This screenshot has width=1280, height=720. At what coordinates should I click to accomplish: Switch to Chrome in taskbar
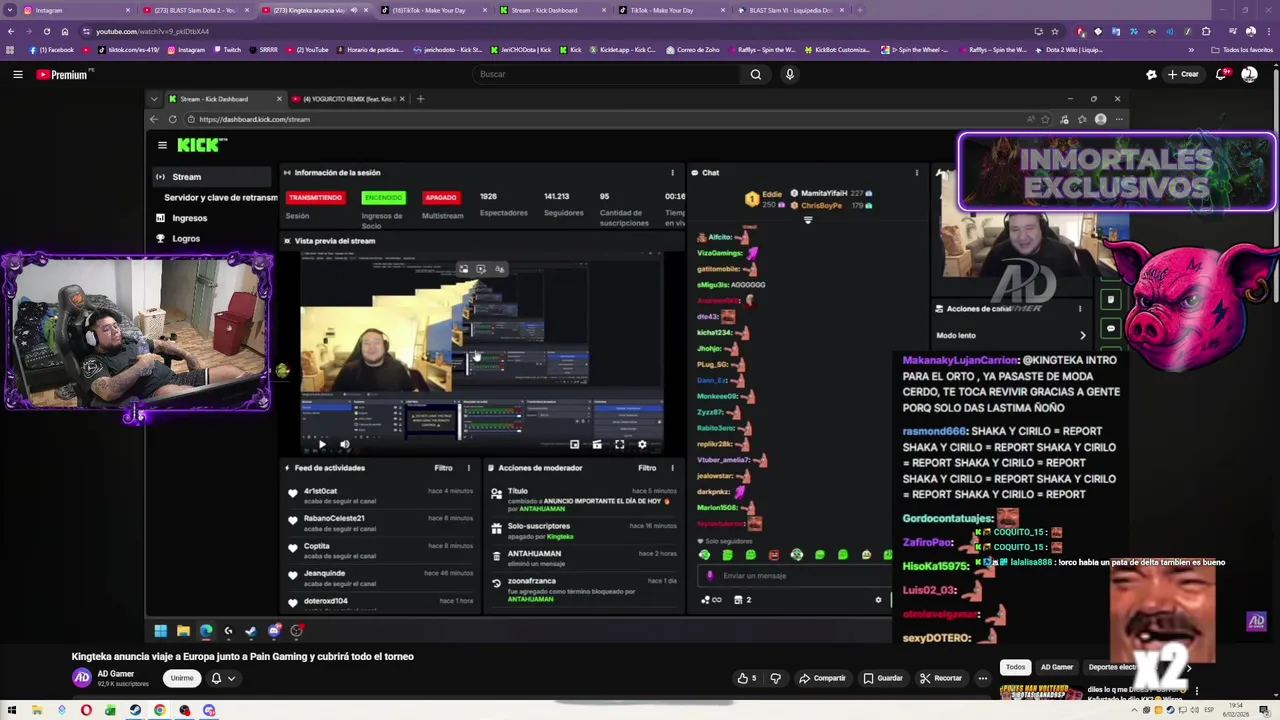click(x=160, y=711)
